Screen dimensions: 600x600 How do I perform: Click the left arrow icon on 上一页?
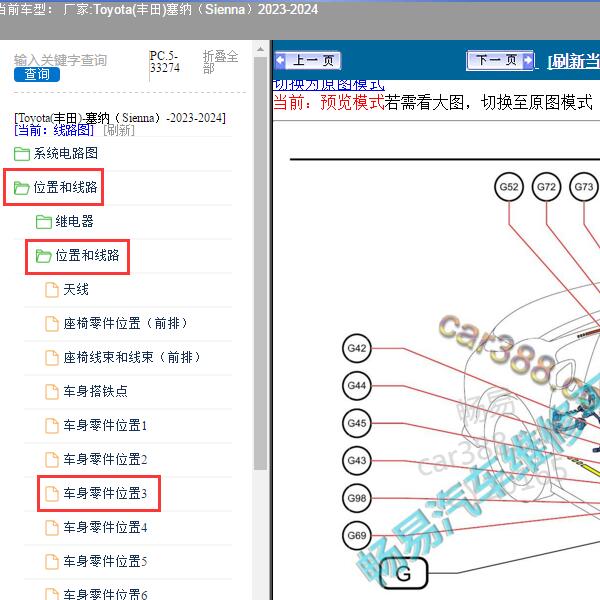pos(280,61)
